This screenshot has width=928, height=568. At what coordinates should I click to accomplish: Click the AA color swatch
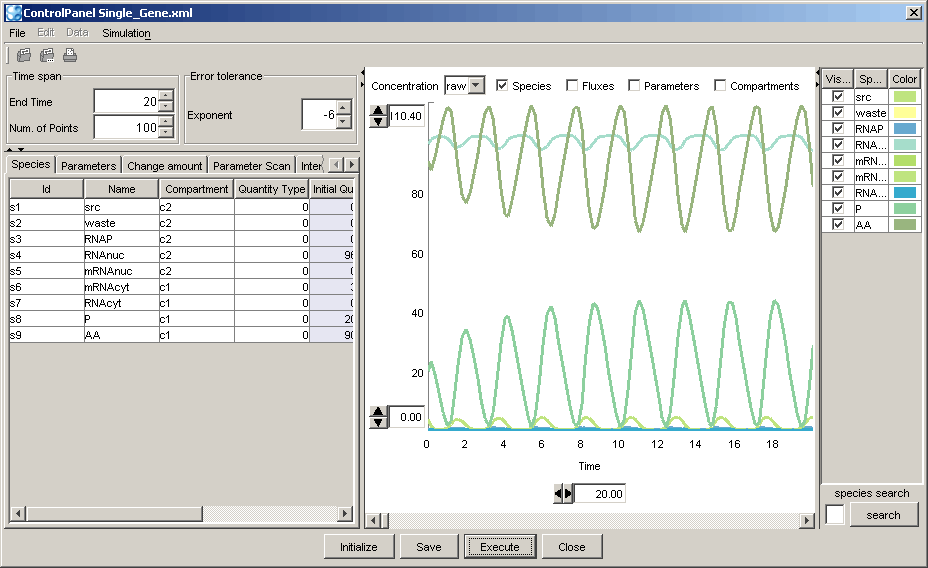tap(904, 224)
